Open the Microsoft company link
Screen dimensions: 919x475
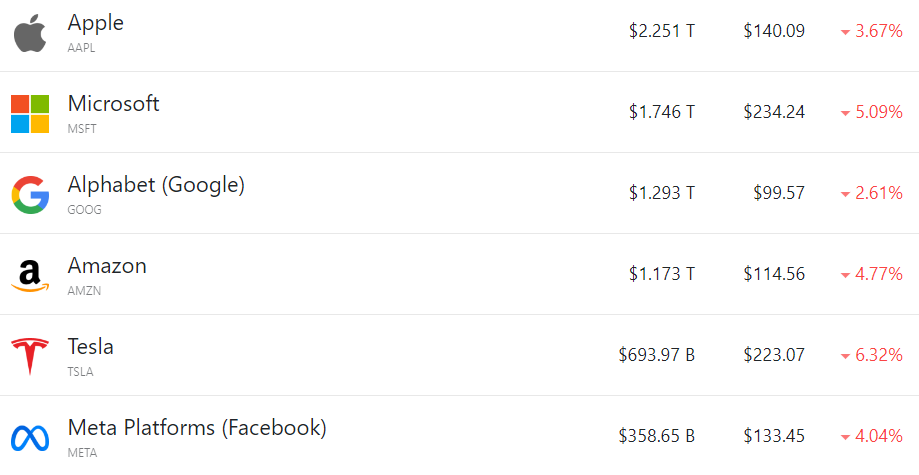click(x=113, y=103)
